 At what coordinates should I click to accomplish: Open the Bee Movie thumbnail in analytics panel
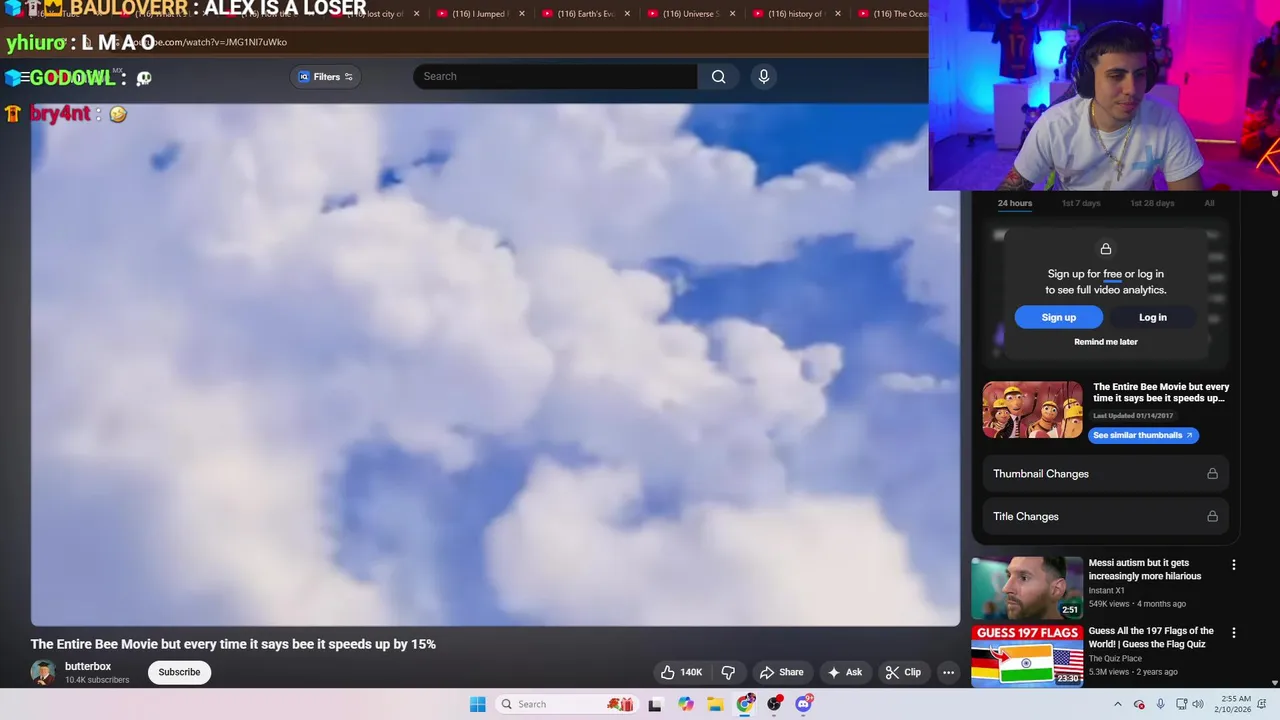click(x=1032, y=410)
